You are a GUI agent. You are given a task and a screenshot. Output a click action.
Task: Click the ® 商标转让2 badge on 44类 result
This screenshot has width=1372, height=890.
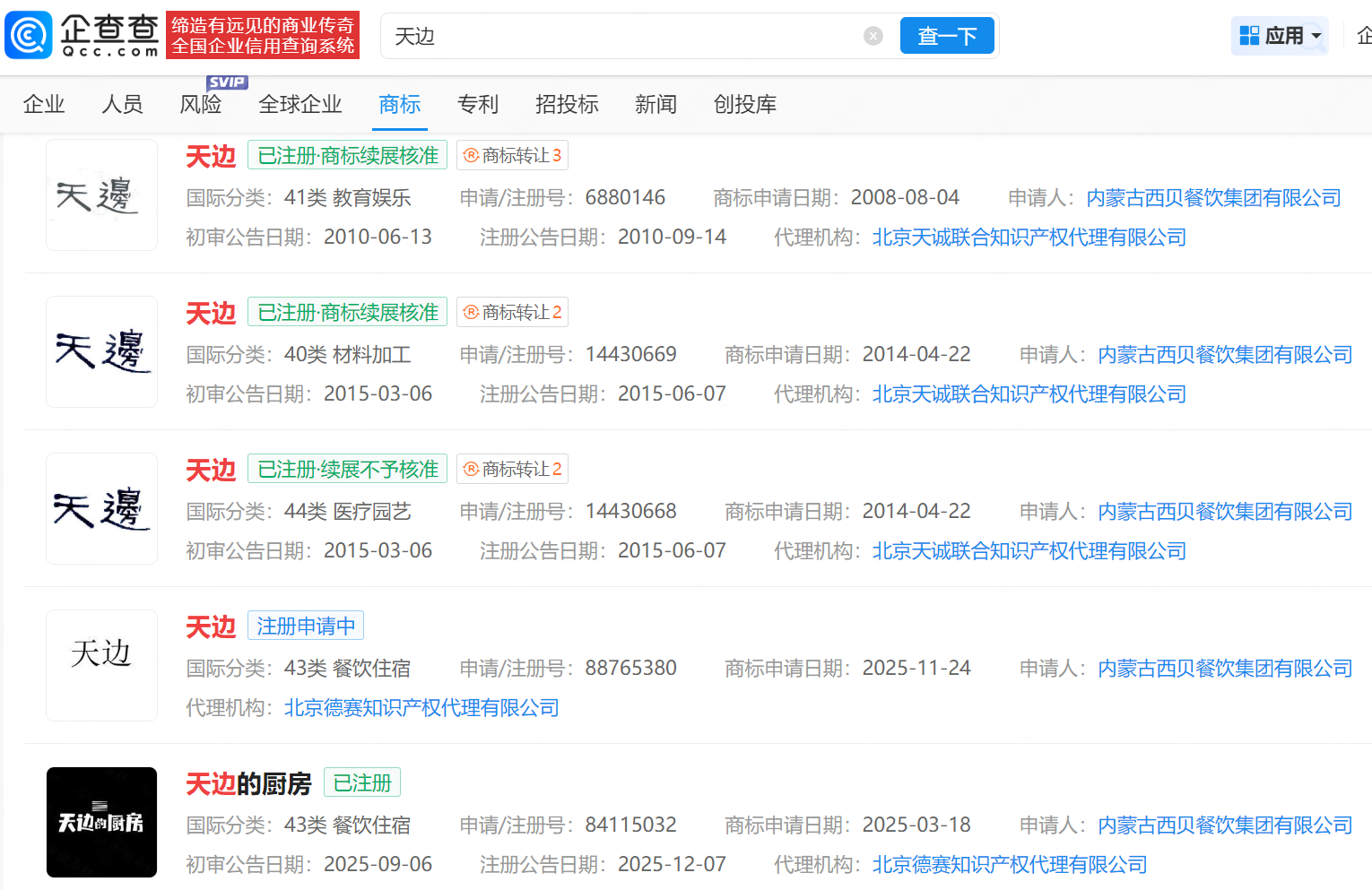pyautogui.click(x=512, y=469)
